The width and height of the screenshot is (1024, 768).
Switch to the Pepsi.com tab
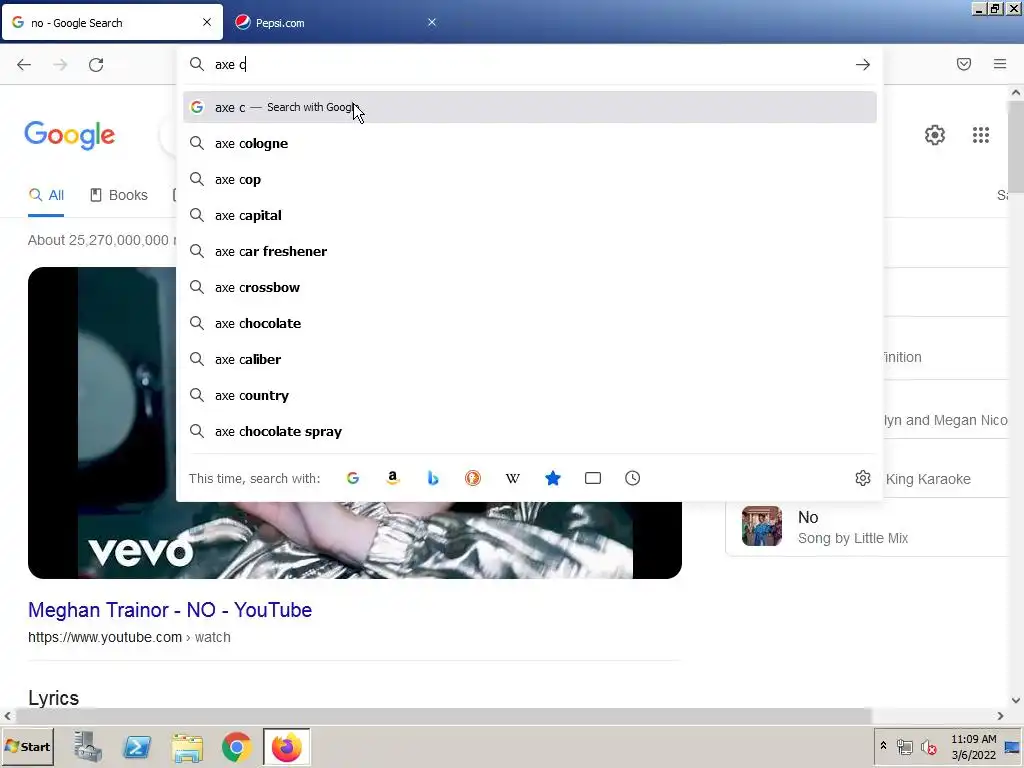336,23
